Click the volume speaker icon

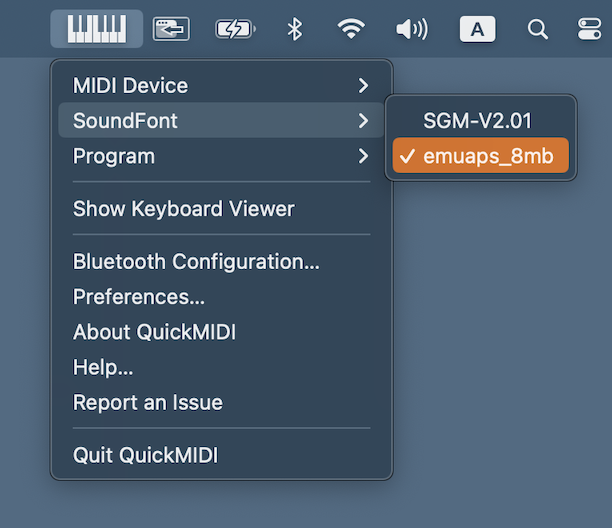click(411, 29)
